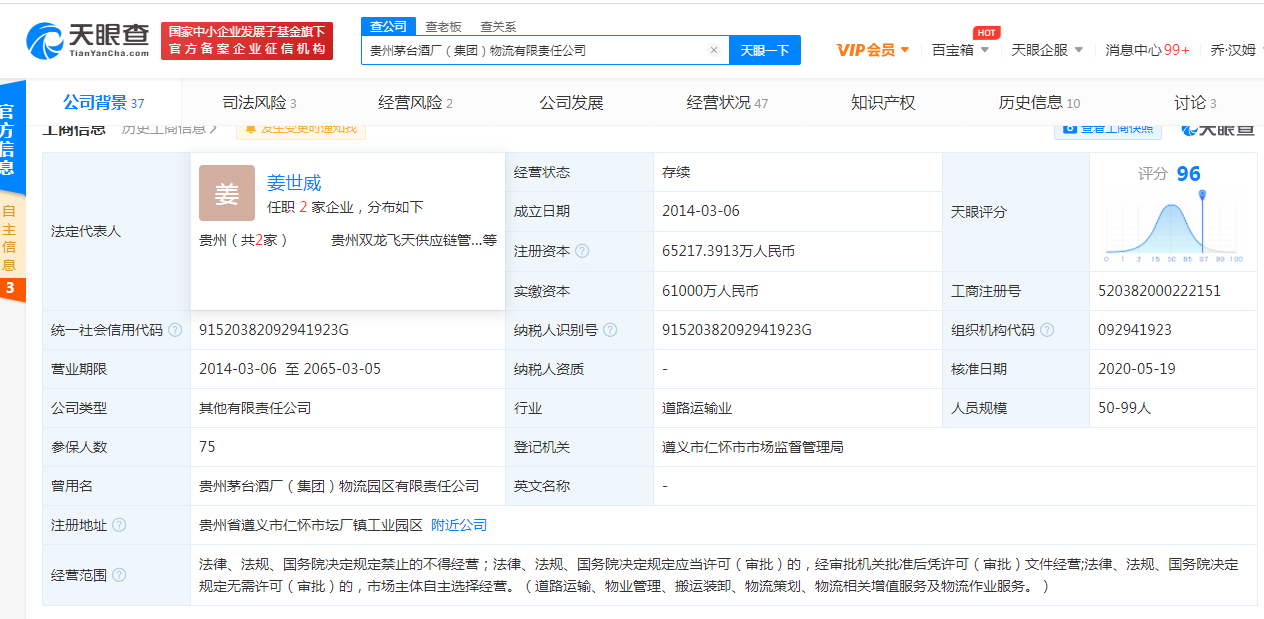Click the registered capital 65217.3913万人民币
The height and width of the screenshot is (619, 1264).
point(728,251)
